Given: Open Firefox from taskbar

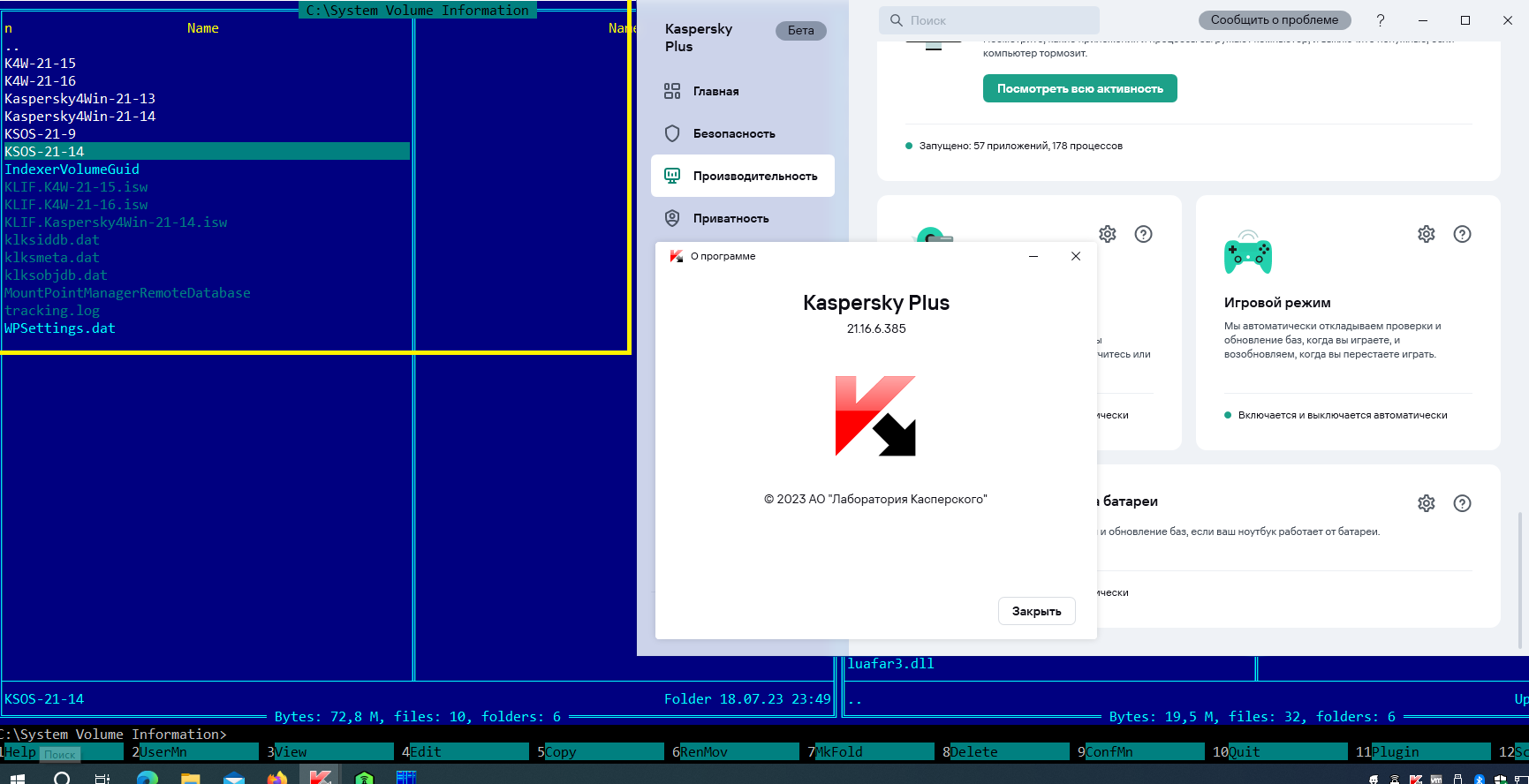Looking at the screenshot, I should coord(277,778).
